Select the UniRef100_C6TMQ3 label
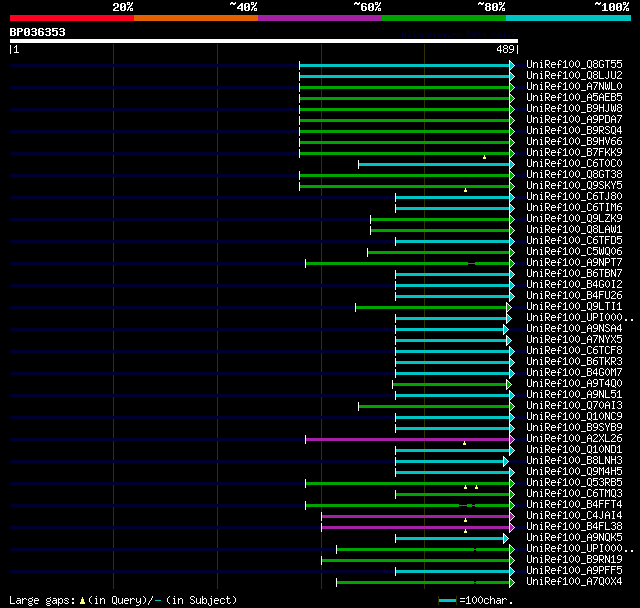640x608 pixels. click(x=574, y=494)
